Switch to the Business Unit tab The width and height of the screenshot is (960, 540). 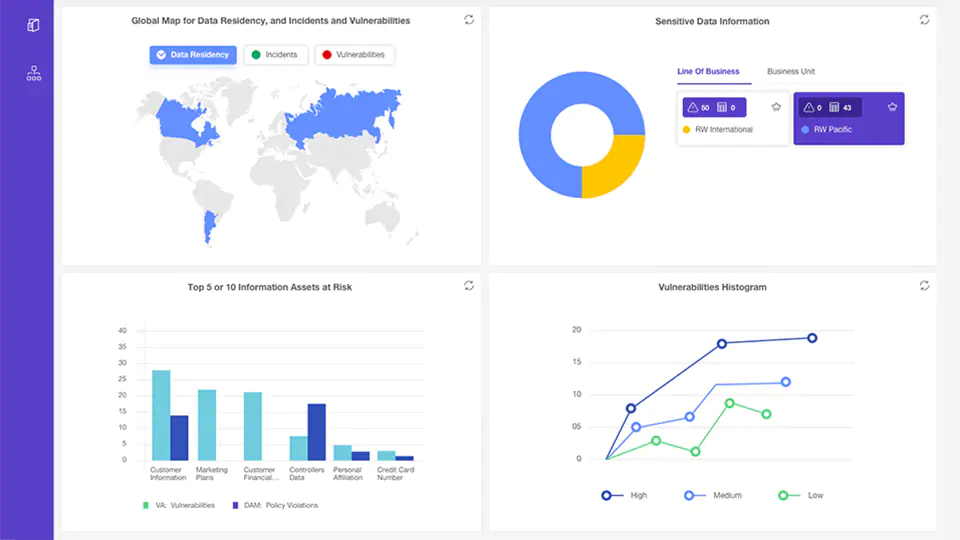pyautogui.click(x=790, y=72)
